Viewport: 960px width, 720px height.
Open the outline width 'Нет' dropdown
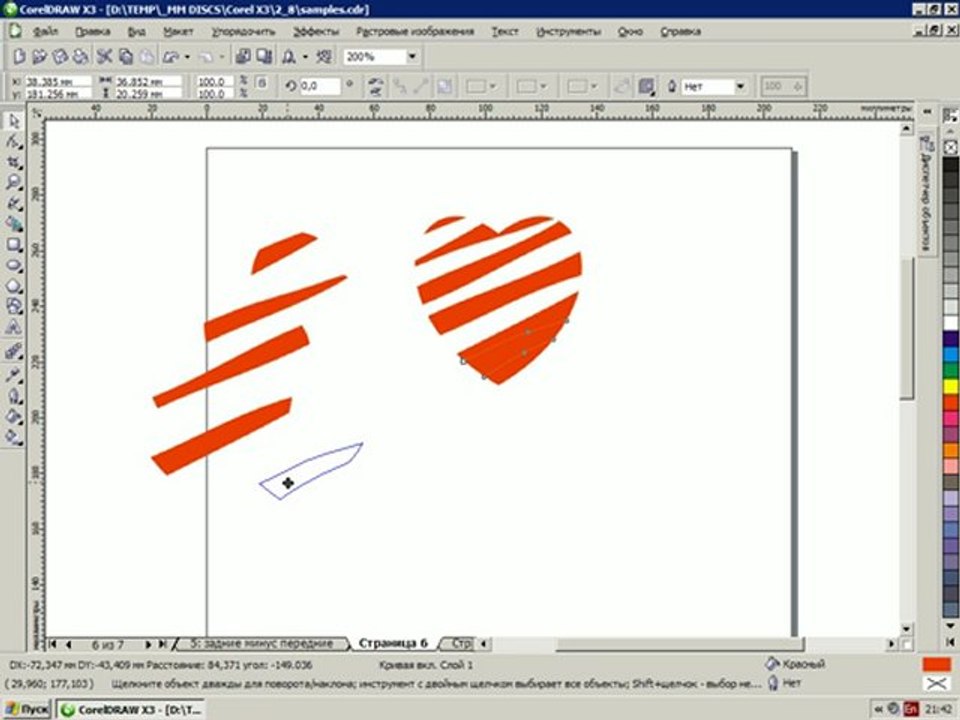click(x=740, y=87)
